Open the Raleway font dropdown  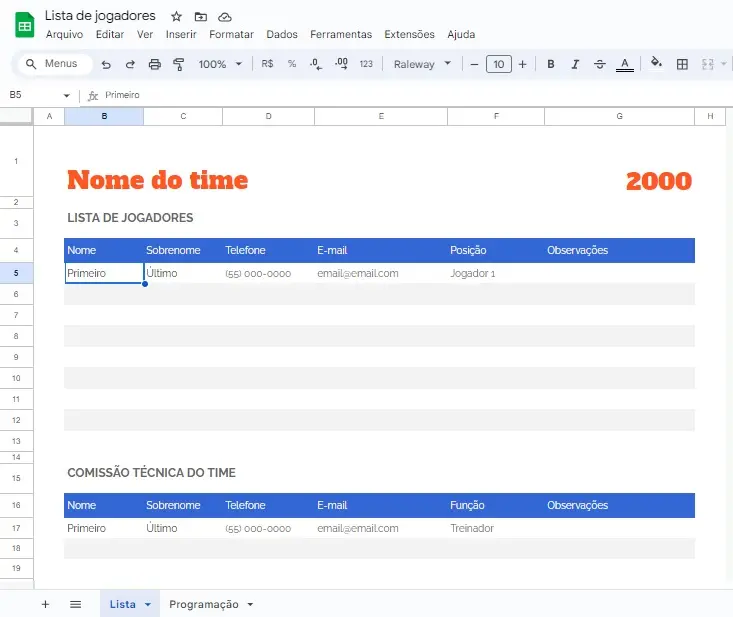coord(422,64)
